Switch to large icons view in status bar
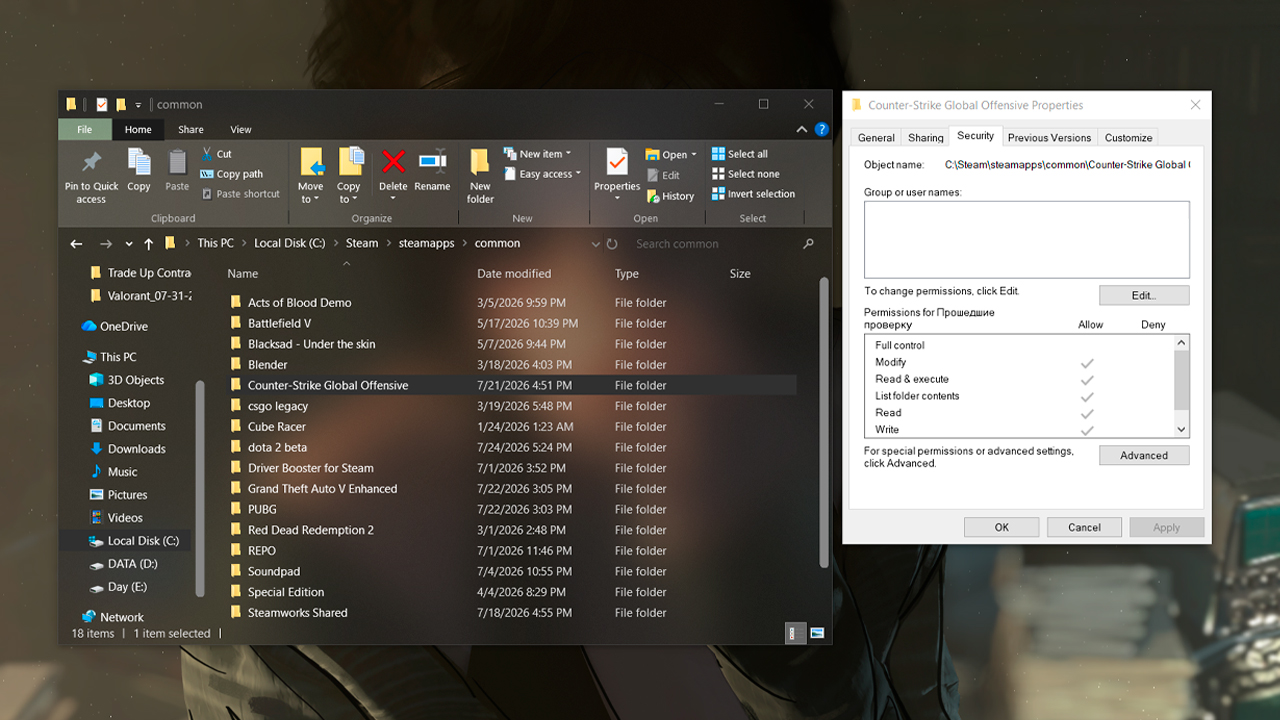The image size is (1280, 720). 817,633
